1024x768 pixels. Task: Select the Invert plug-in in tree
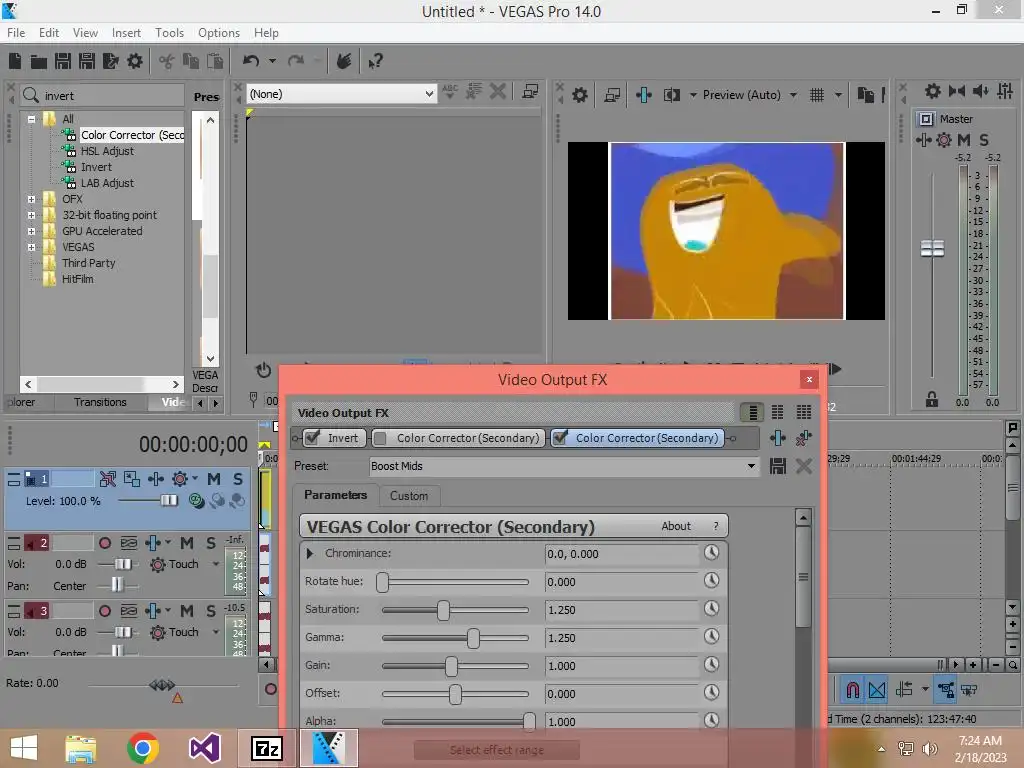point(96,167)
